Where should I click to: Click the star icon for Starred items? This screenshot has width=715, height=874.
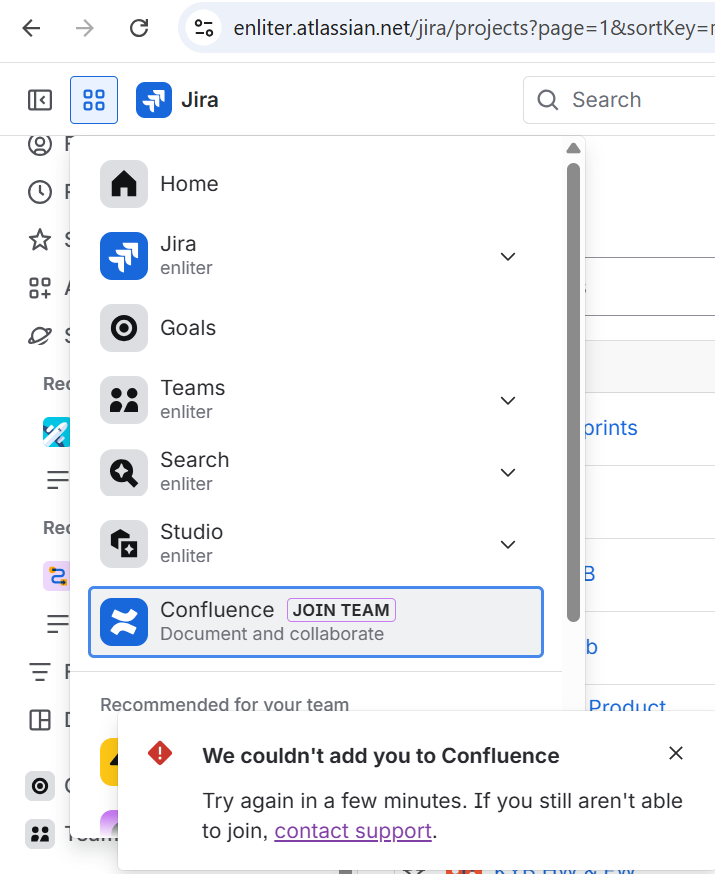click(x=40, y=239)
